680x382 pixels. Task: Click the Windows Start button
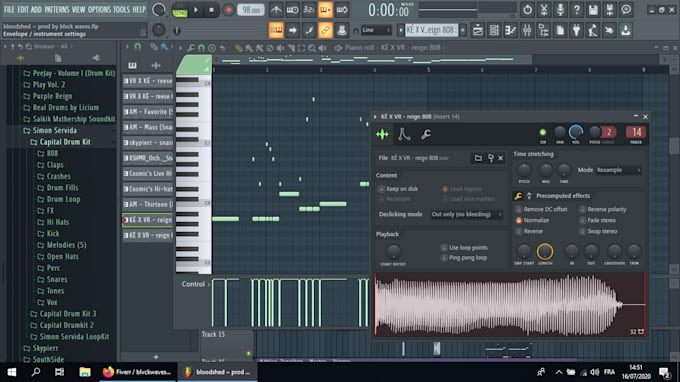pos(12,372)
